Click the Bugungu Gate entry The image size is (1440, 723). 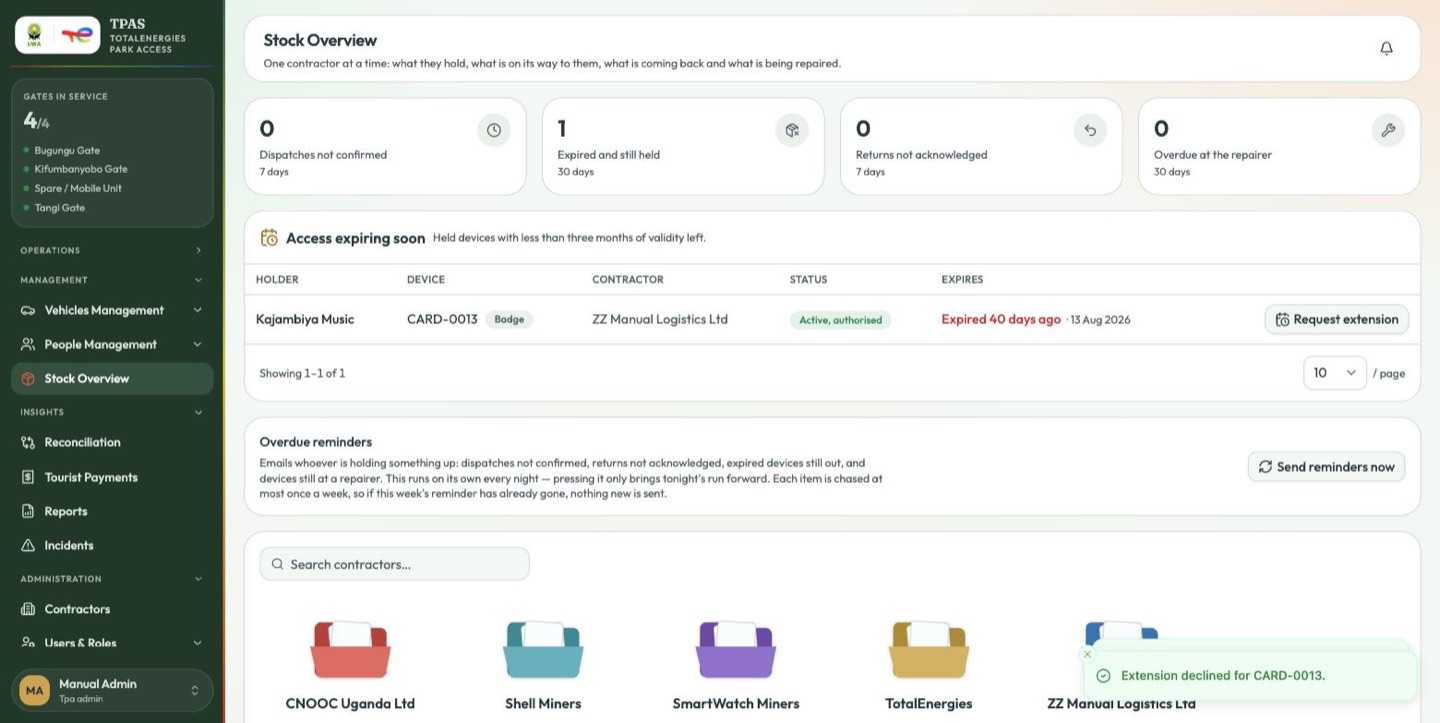pos(67,150)
